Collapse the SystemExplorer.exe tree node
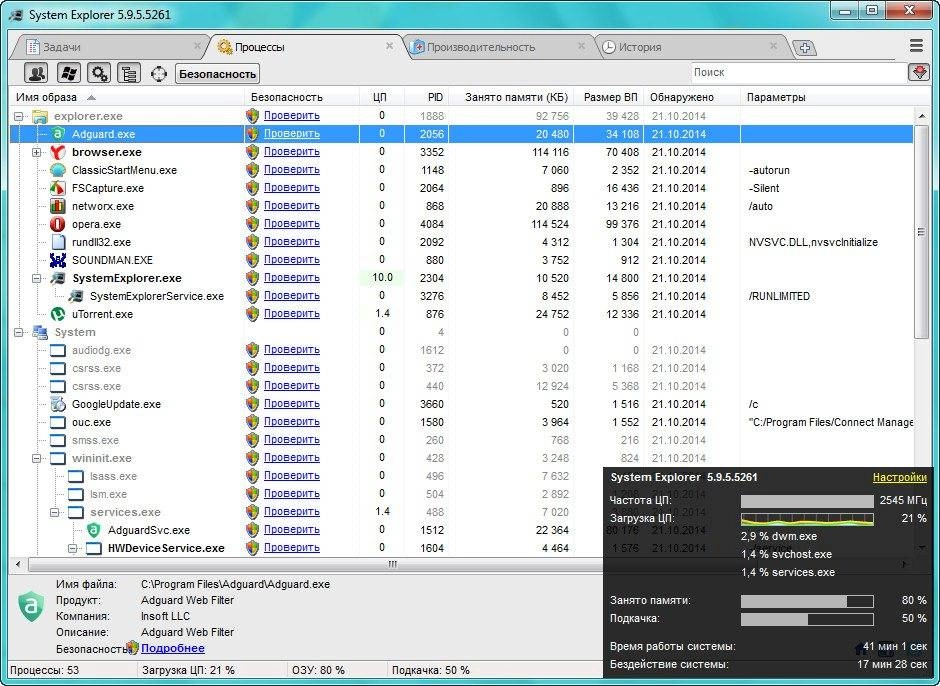940x686 pixels. 37,278
